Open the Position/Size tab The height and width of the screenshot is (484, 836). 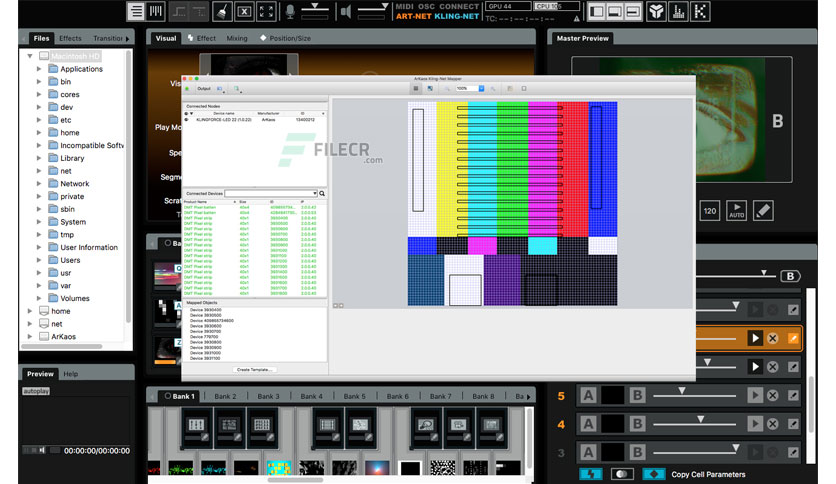tap(285, 38)
